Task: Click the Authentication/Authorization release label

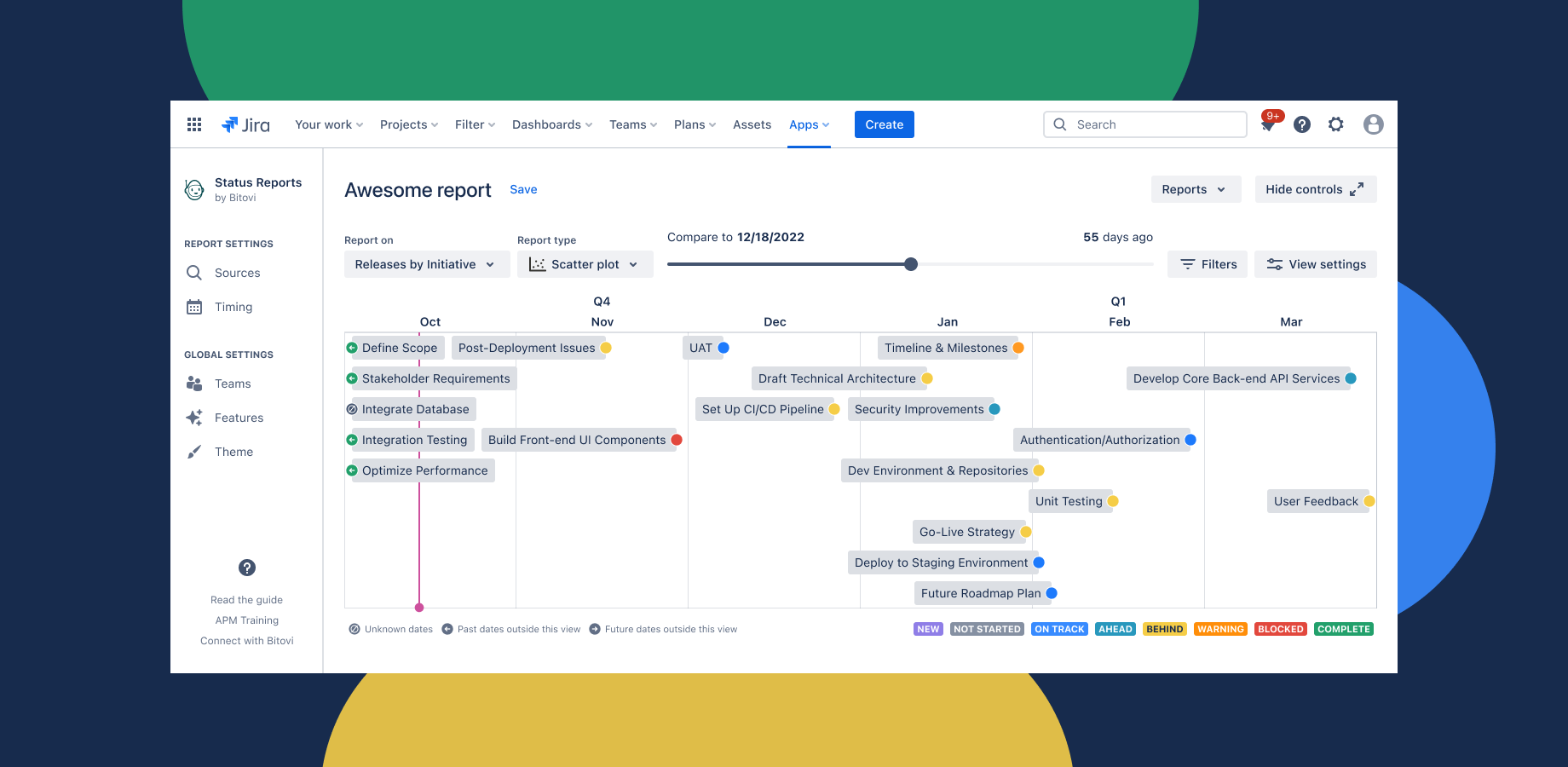Action: click(x=1101, y=440)
